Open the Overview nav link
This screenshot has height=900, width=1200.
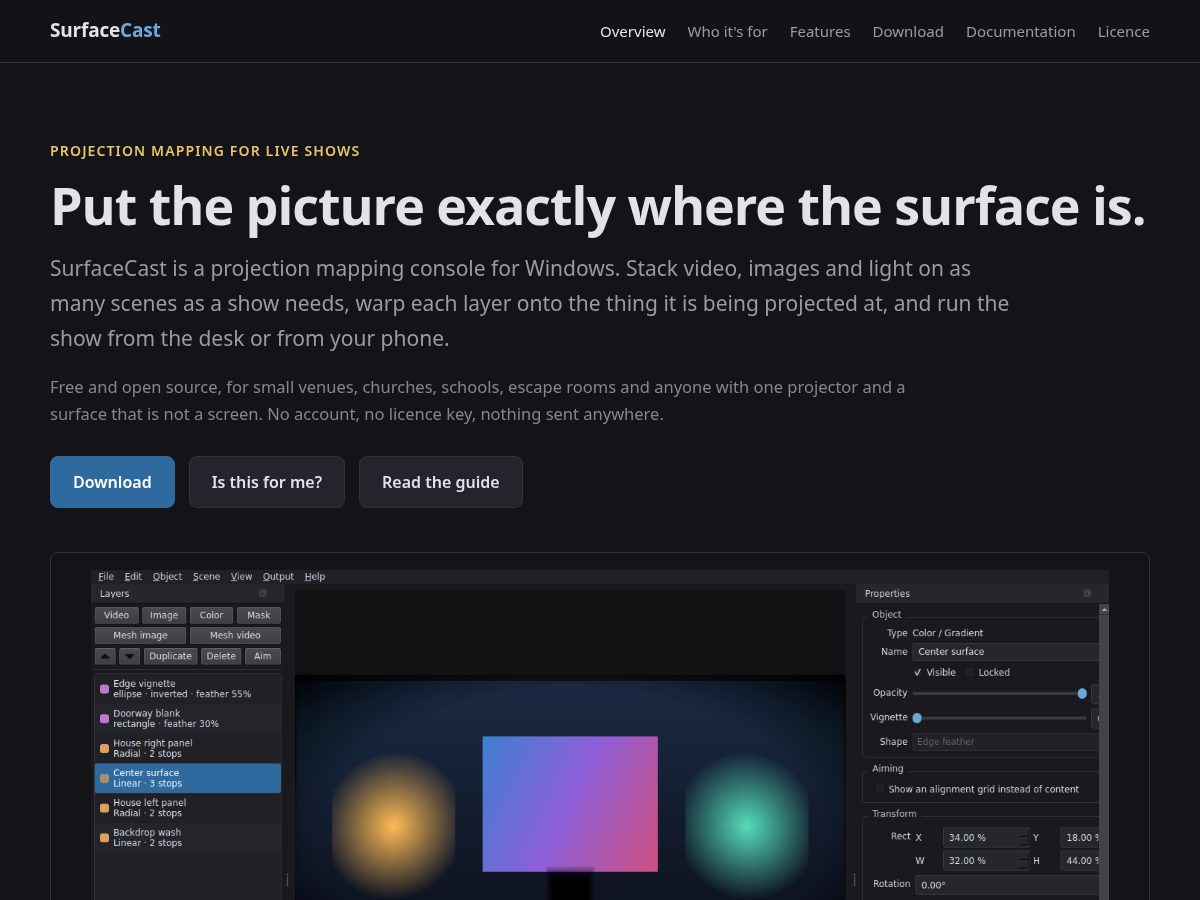click(x=632, y=32)
